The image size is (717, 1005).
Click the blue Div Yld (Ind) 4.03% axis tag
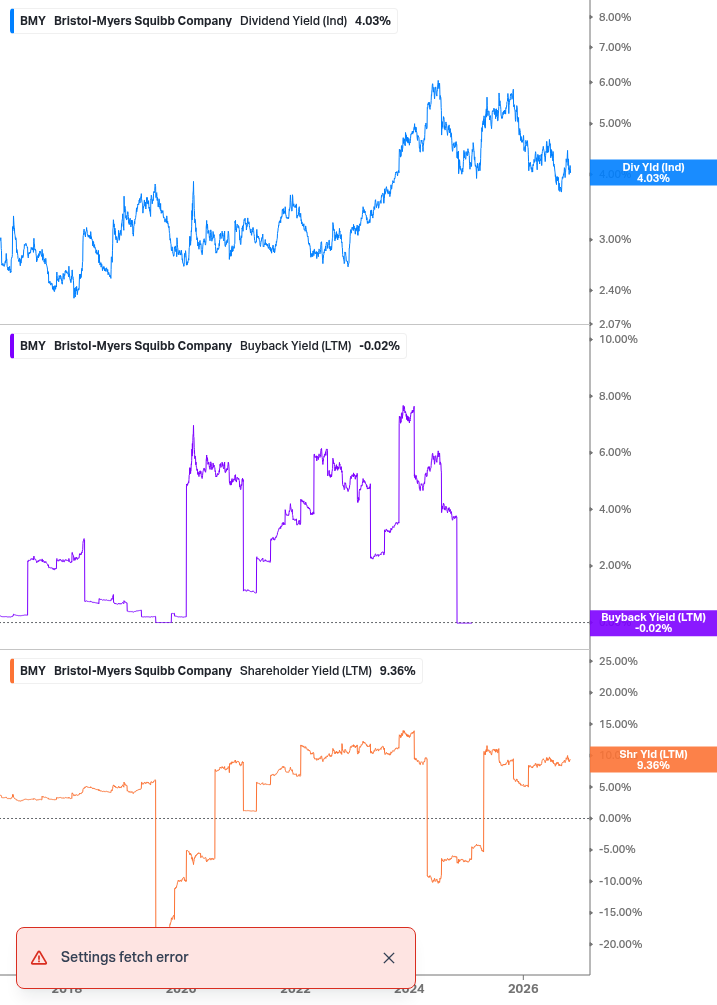653,172
